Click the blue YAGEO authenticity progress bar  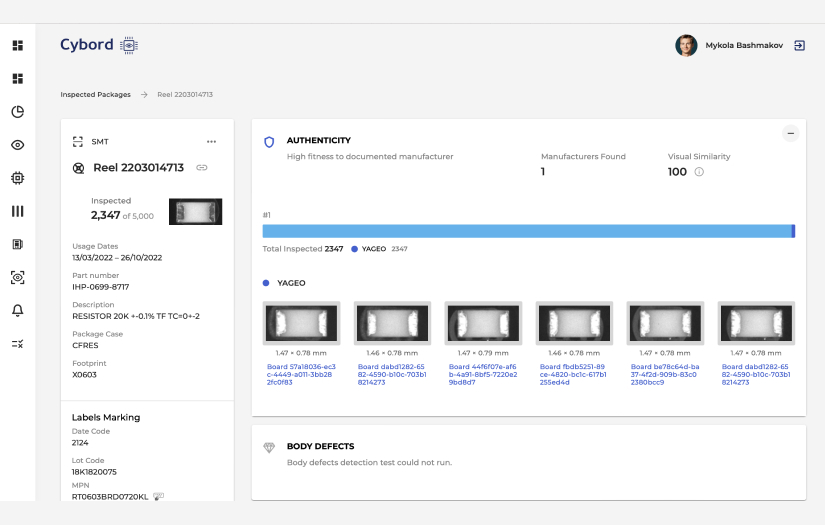point(528,231)
